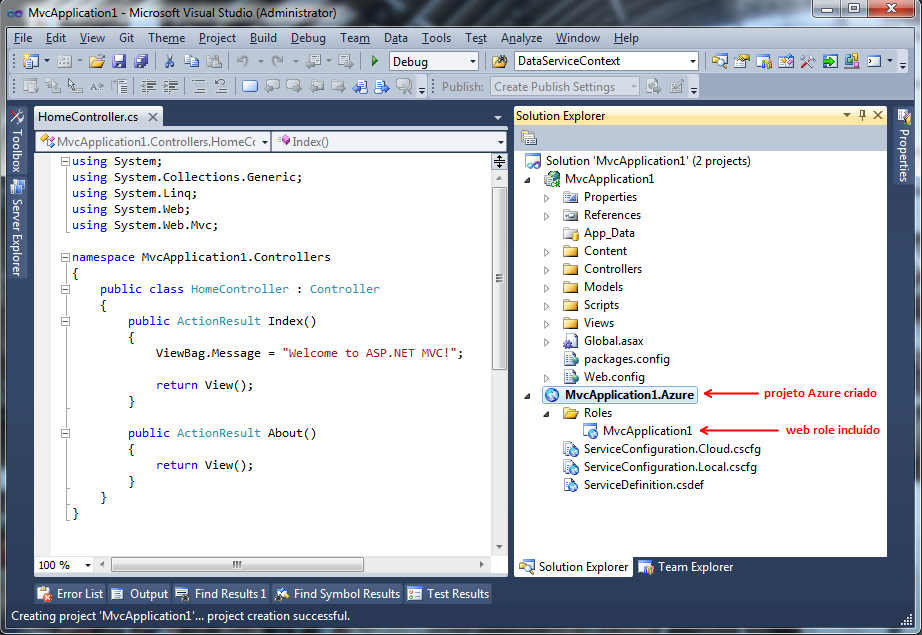Click the Find in Files binoculars icon
The width and height of the screenshot is (922, 635).
point(499,61)
